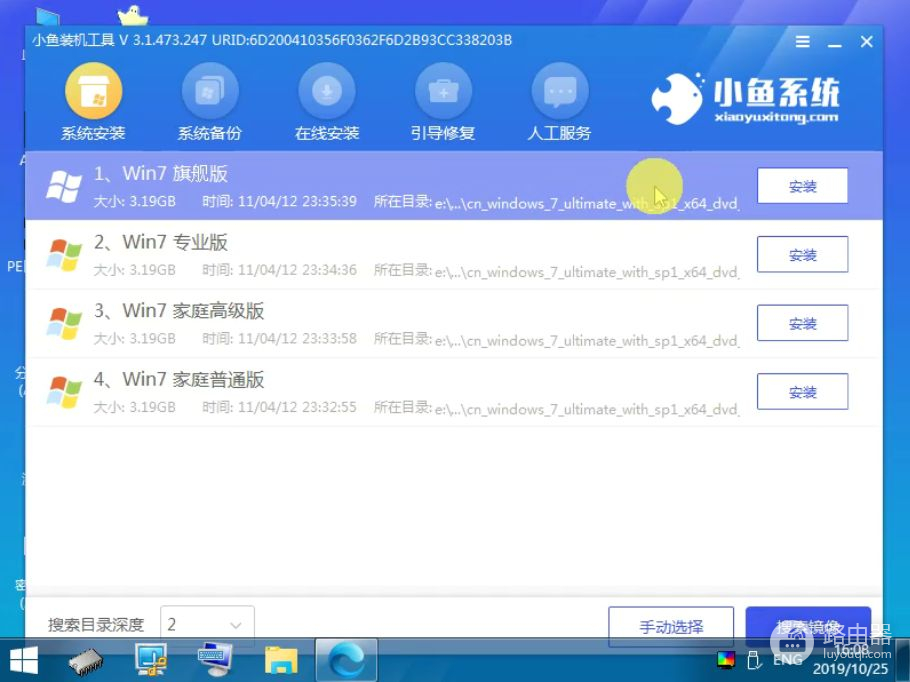Click time '11/04/12 23:35:39'
910x682 pixels.
coord(297,201)
